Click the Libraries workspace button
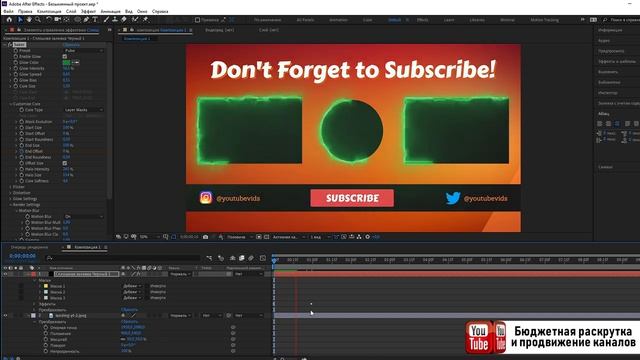 [477, 20]
